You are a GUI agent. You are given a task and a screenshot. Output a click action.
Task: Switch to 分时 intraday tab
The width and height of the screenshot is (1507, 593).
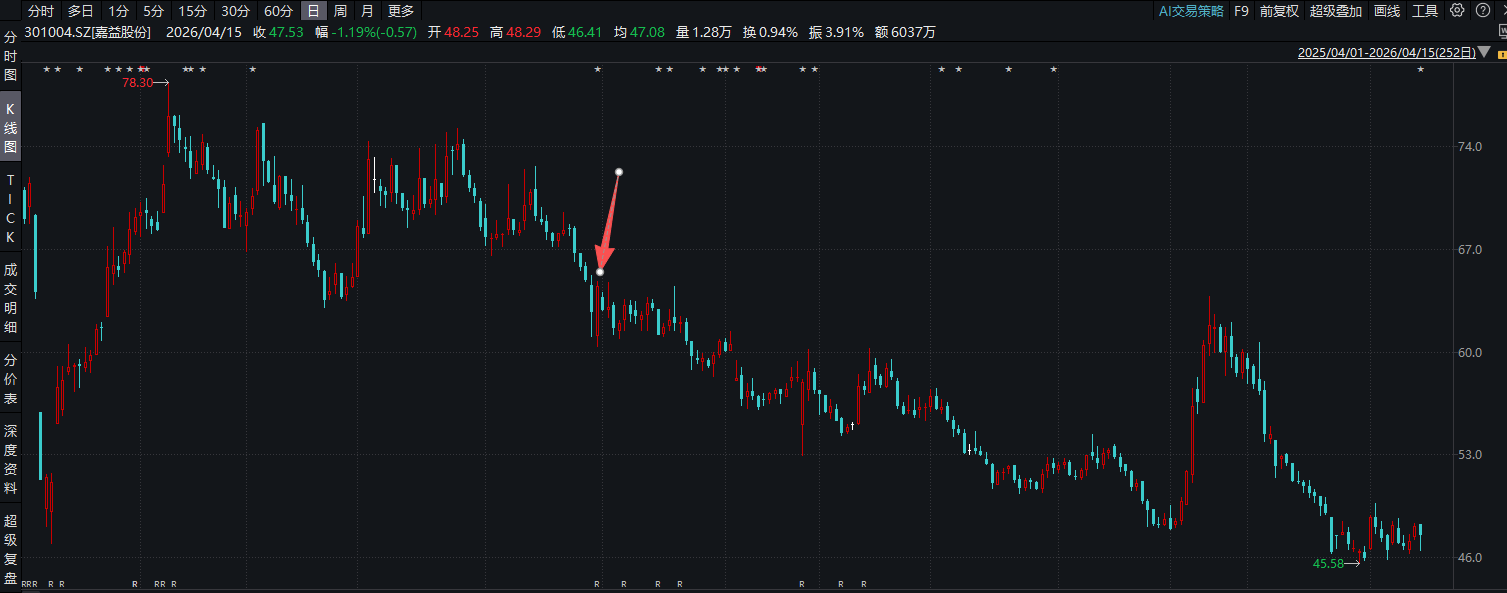(41, 11)
